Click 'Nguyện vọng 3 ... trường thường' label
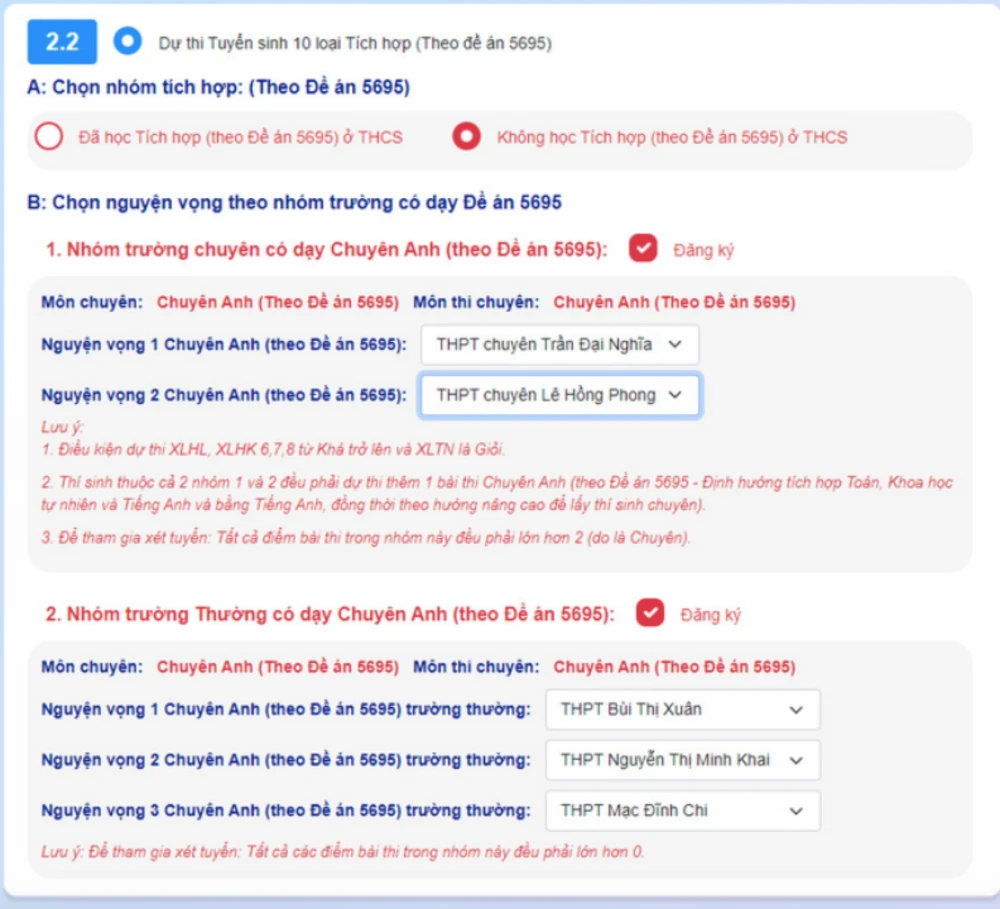This screenshot has width=1000, height=909. pyautogui.click(x=286, y=810)
